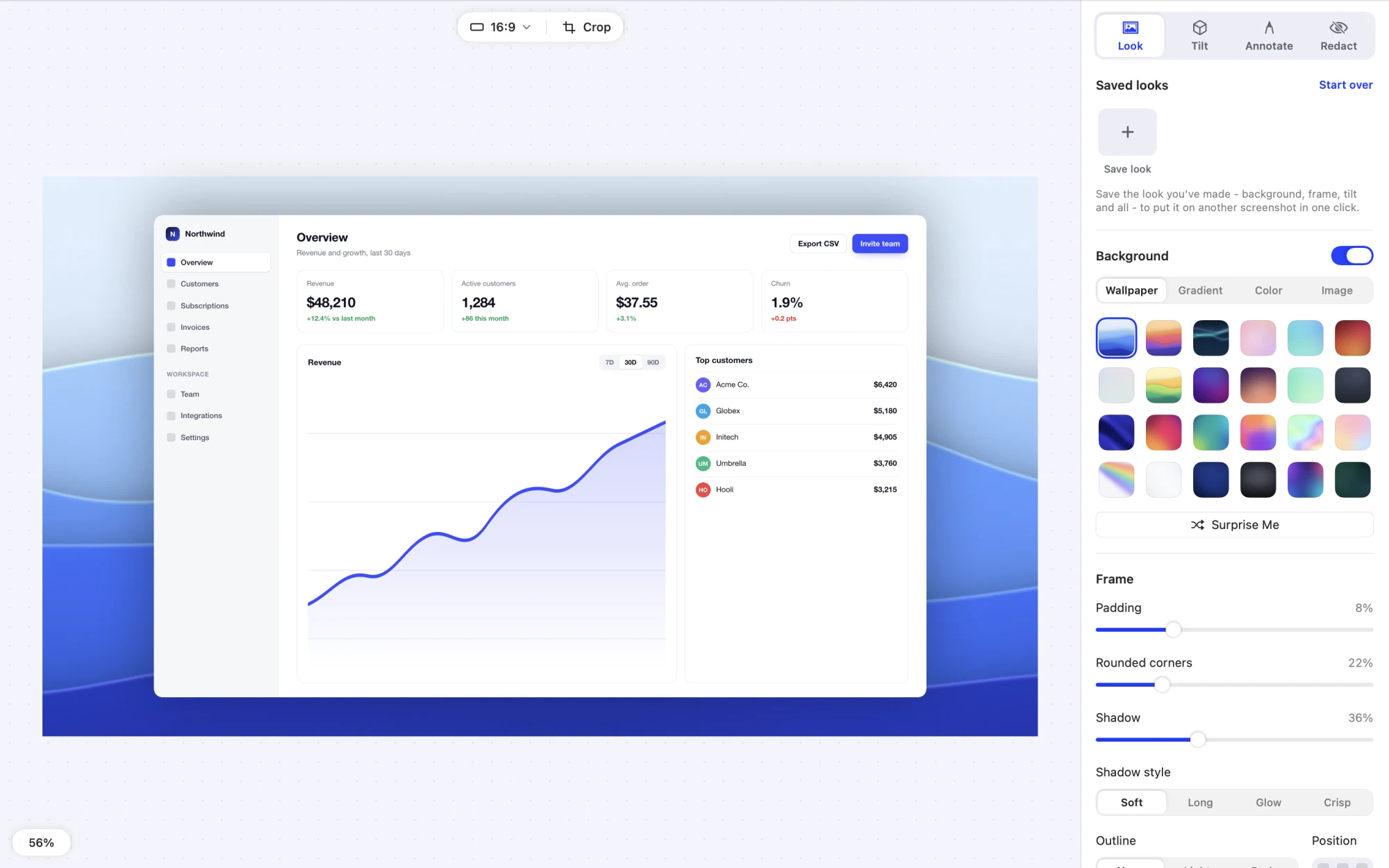1389x868 pixels.
Task: Click the Rounded corners slider handle
Action: point(1162,685)
